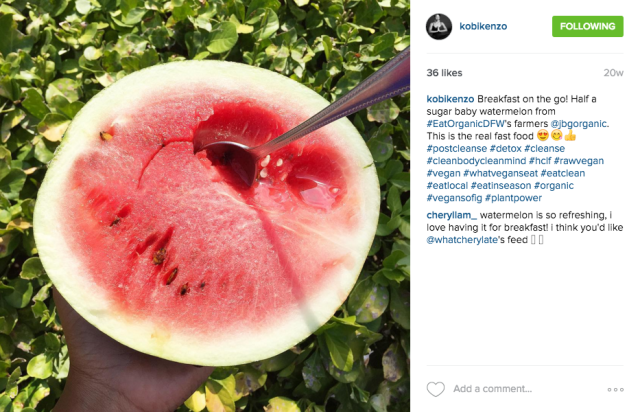This screenshot has height=412, width=640.
Task: Click the 20w post timestamp
Action: [x=613, y=73]
